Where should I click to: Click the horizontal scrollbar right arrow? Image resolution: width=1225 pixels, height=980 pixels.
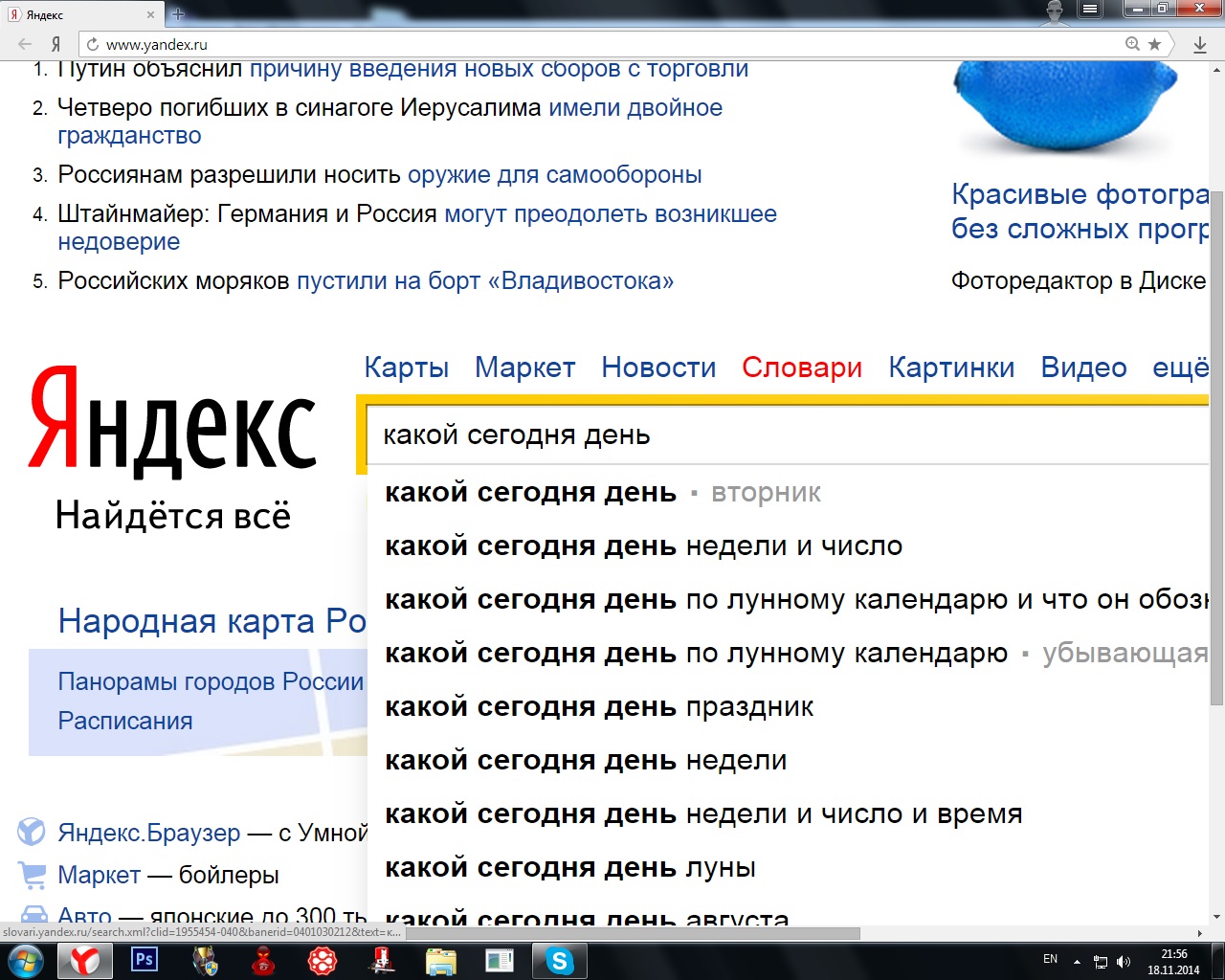tap(1200, 933)
